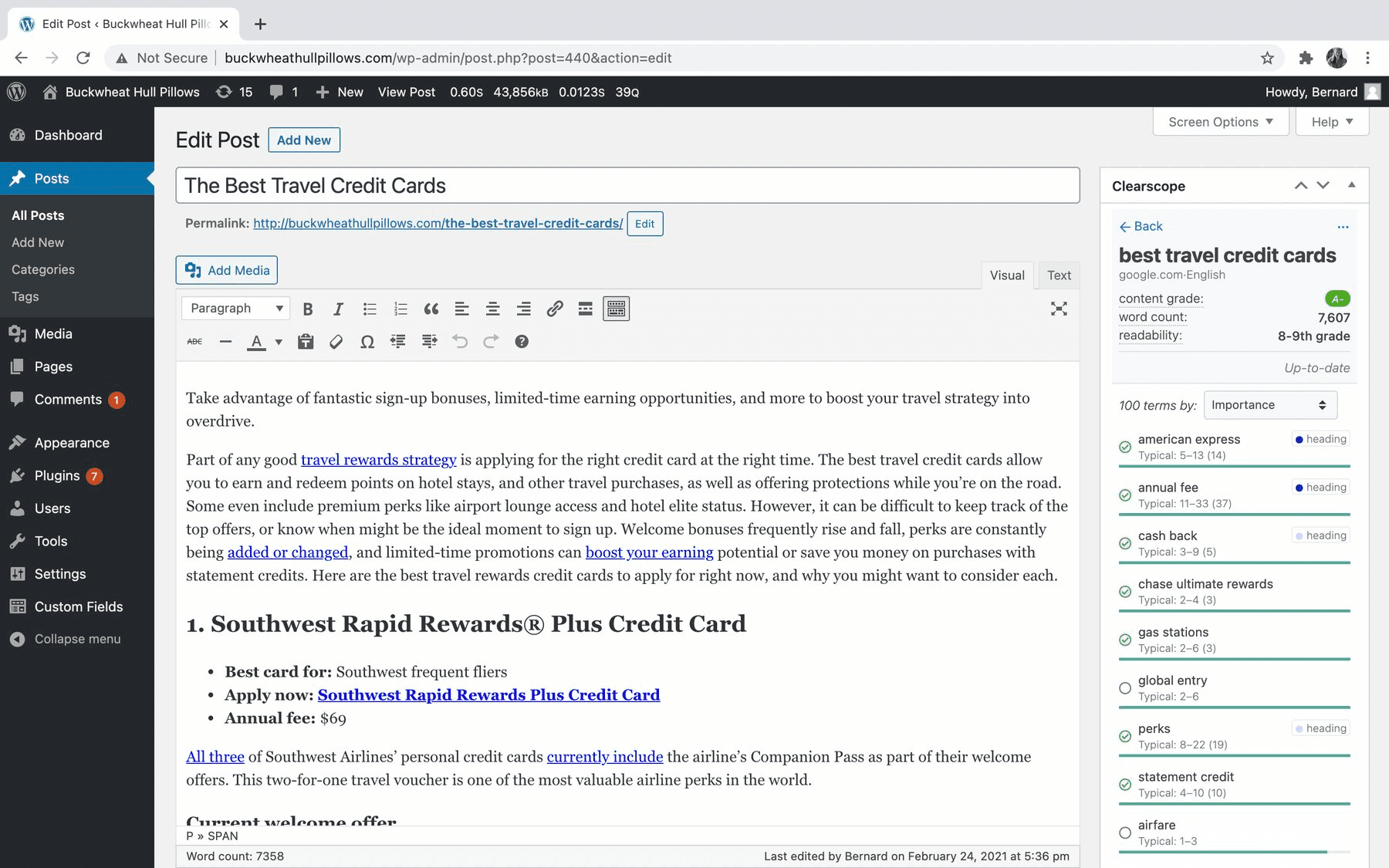1389x868 pixels.
Task: Apply strikethrough formatting
Action: click(x=194, y=341)
